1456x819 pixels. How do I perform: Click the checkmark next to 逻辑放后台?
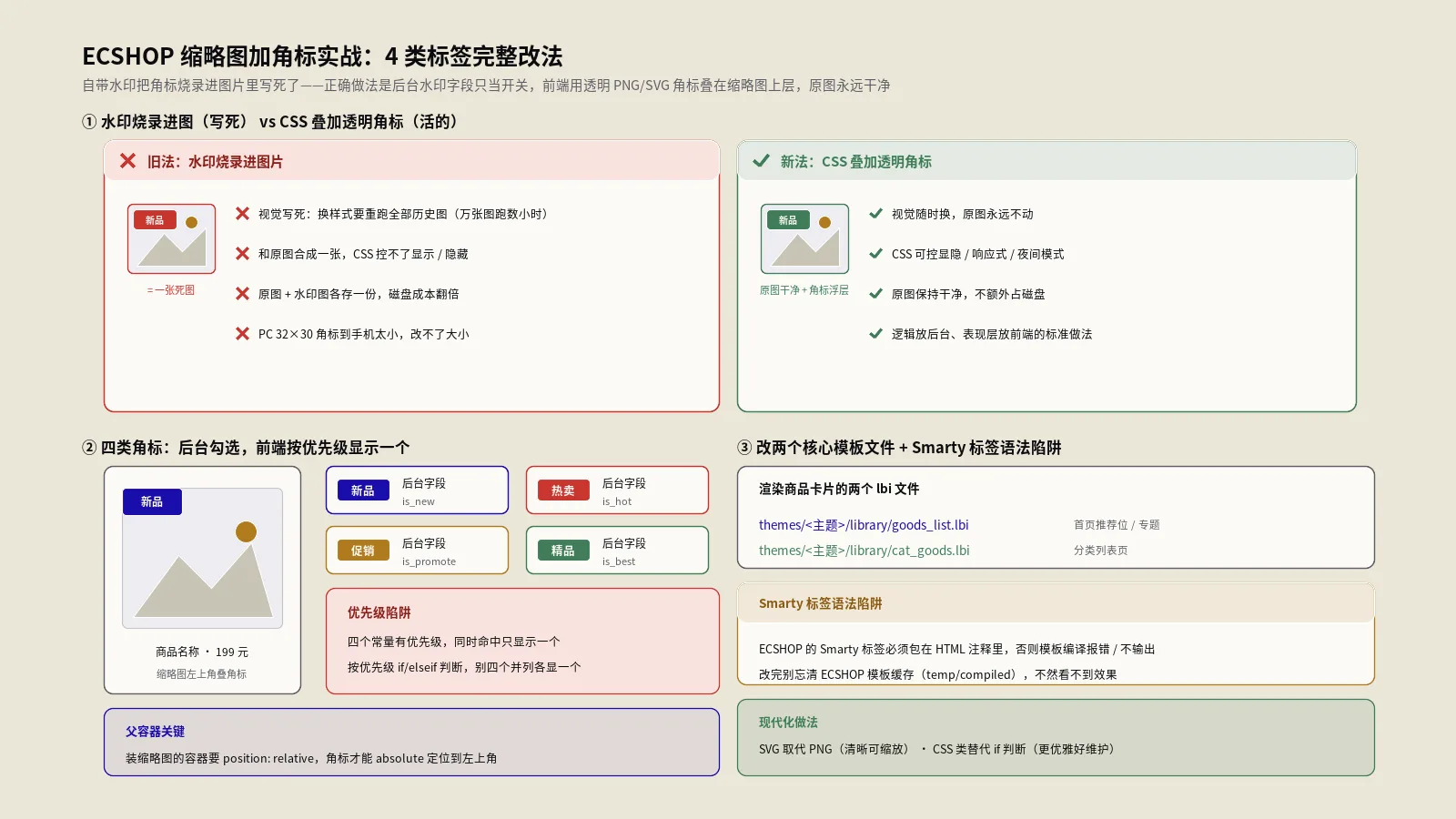click(875, 334)
